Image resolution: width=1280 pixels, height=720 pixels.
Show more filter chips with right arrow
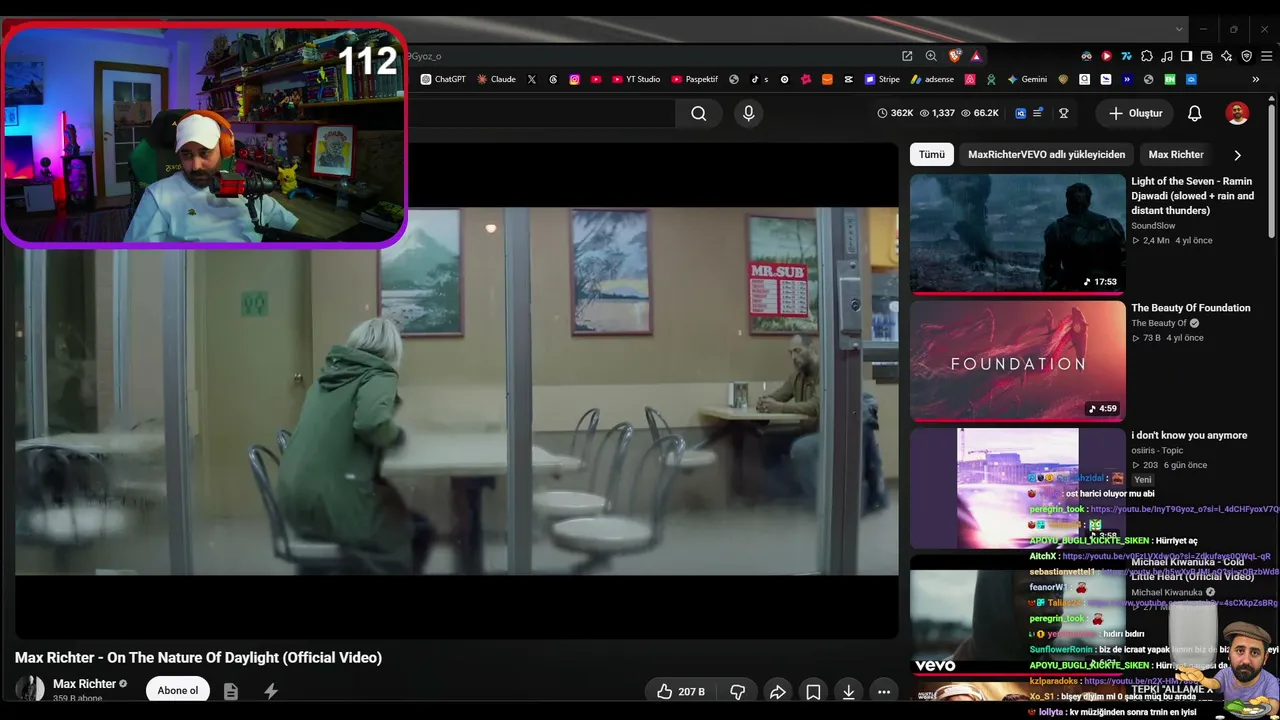tap(1237, 155)
